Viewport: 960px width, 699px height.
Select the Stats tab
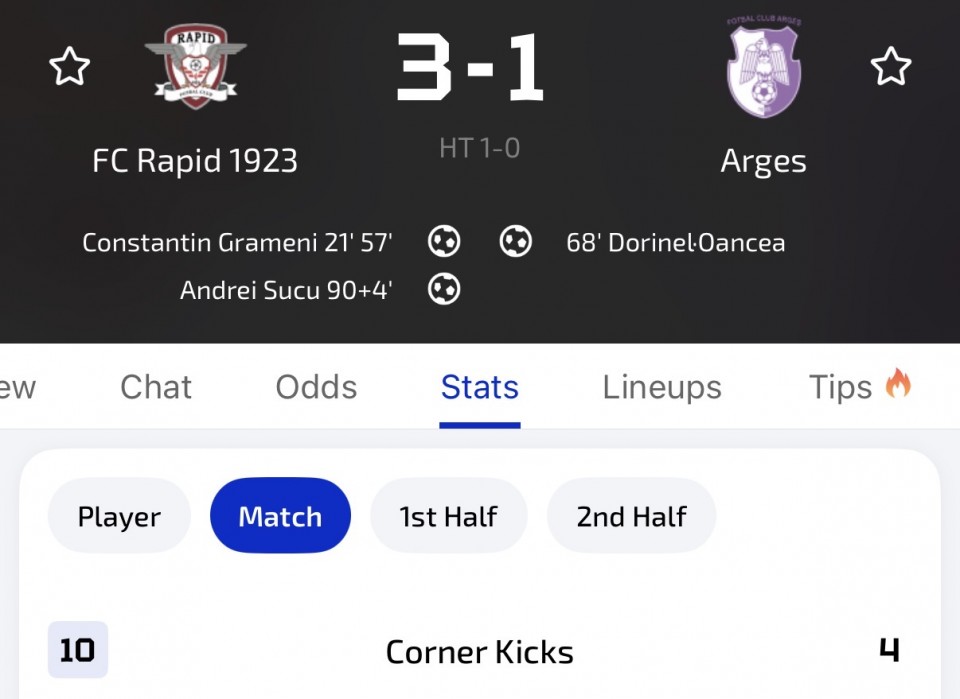click(480, 387)
